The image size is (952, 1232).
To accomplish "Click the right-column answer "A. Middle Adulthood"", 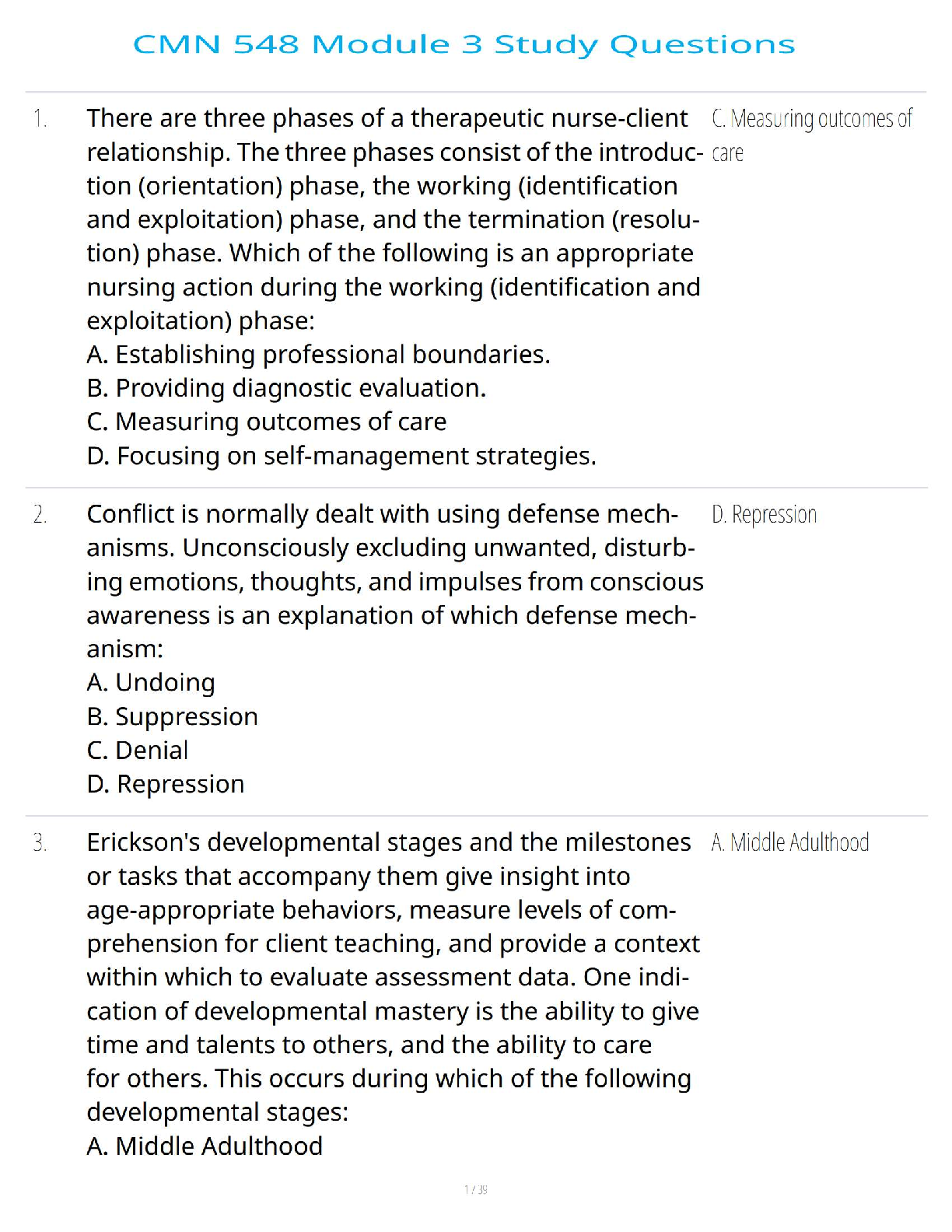I will (789, 842).
